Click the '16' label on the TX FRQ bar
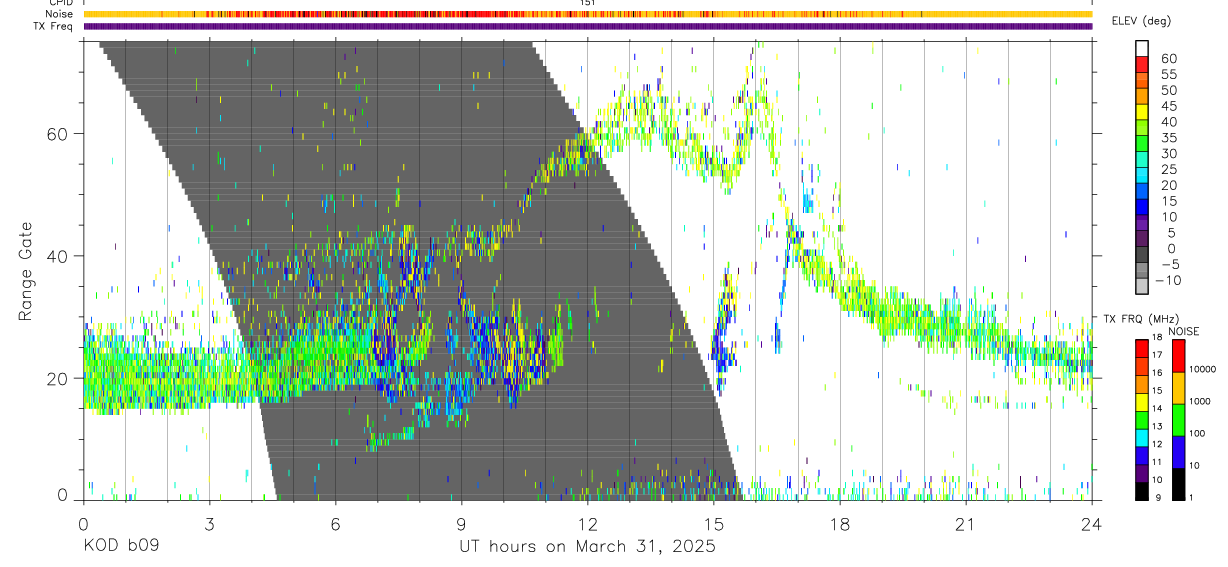 click(x=1158, y=373)
